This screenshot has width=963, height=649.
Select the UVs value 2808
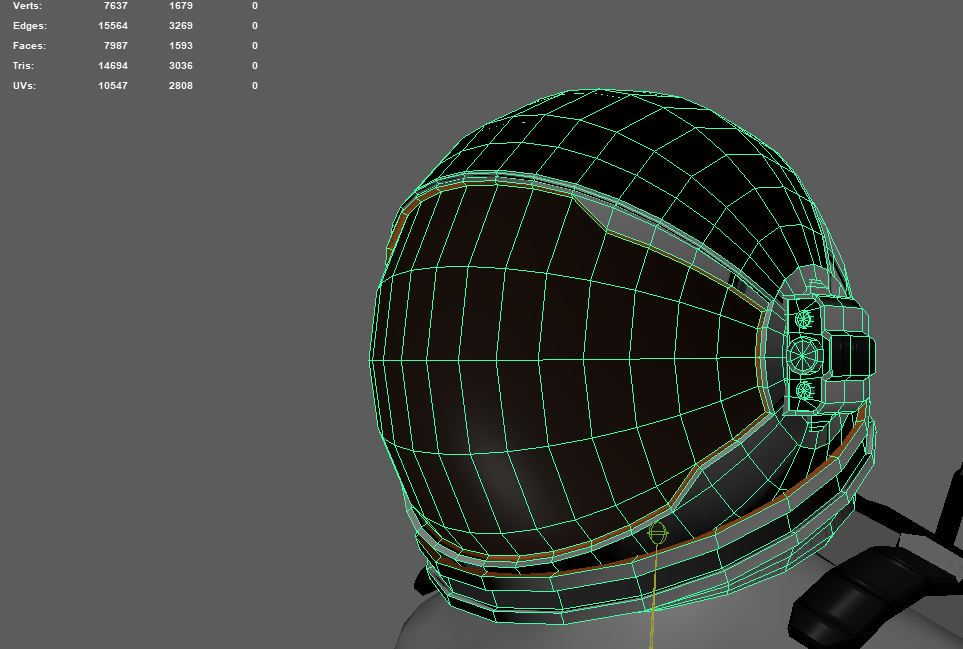[181, 85]
